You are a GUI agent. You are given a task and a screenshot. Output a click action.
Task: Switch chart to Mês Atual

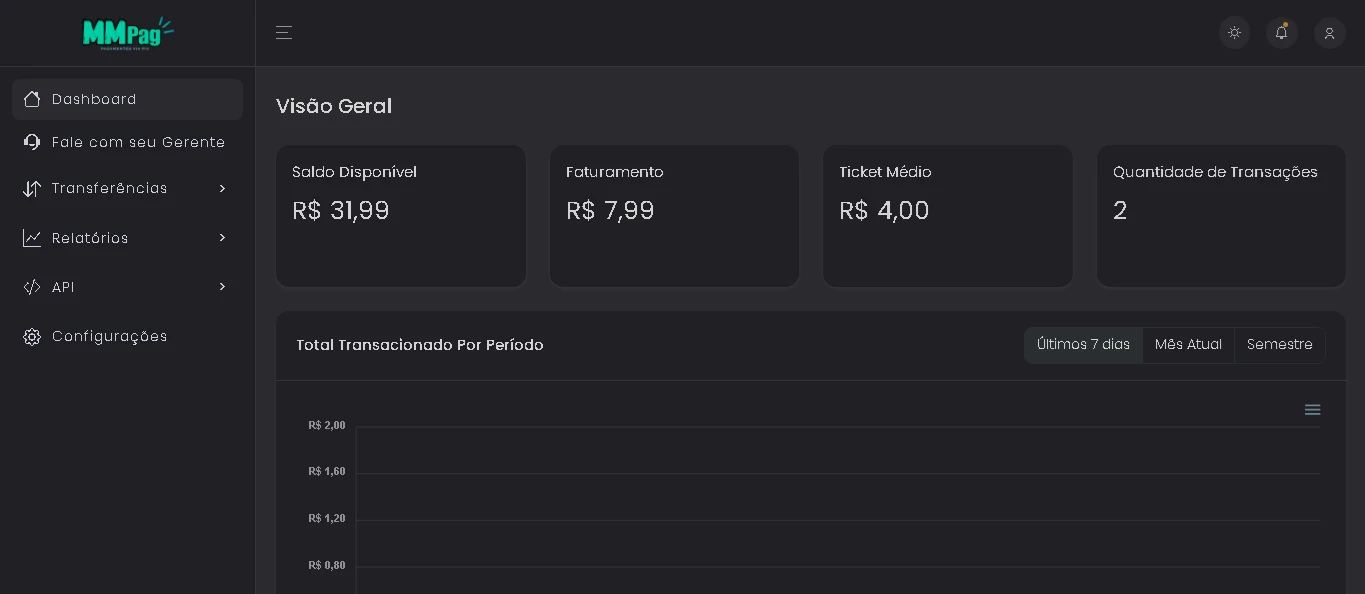(1188, 345)
